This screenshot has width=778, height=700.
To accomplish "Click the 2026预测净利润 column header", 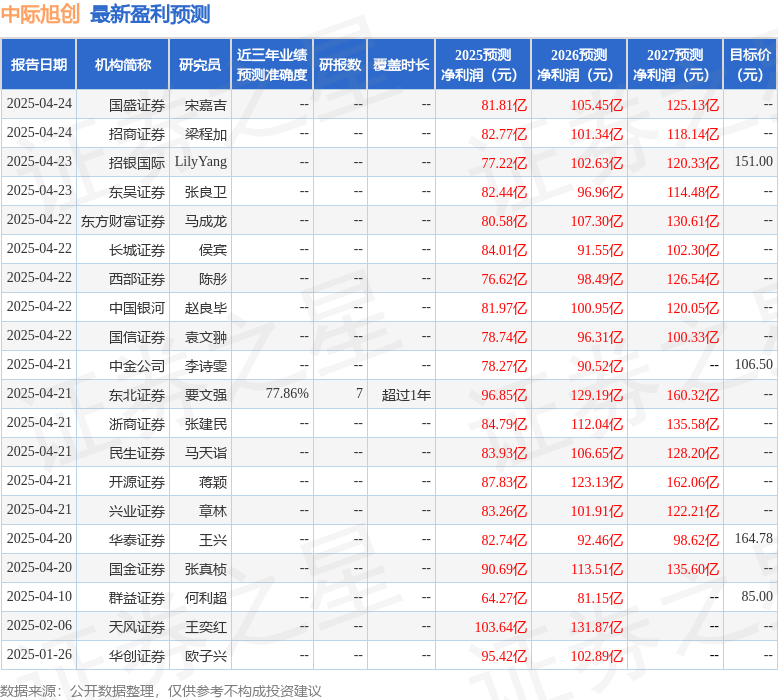I will 579,64.
